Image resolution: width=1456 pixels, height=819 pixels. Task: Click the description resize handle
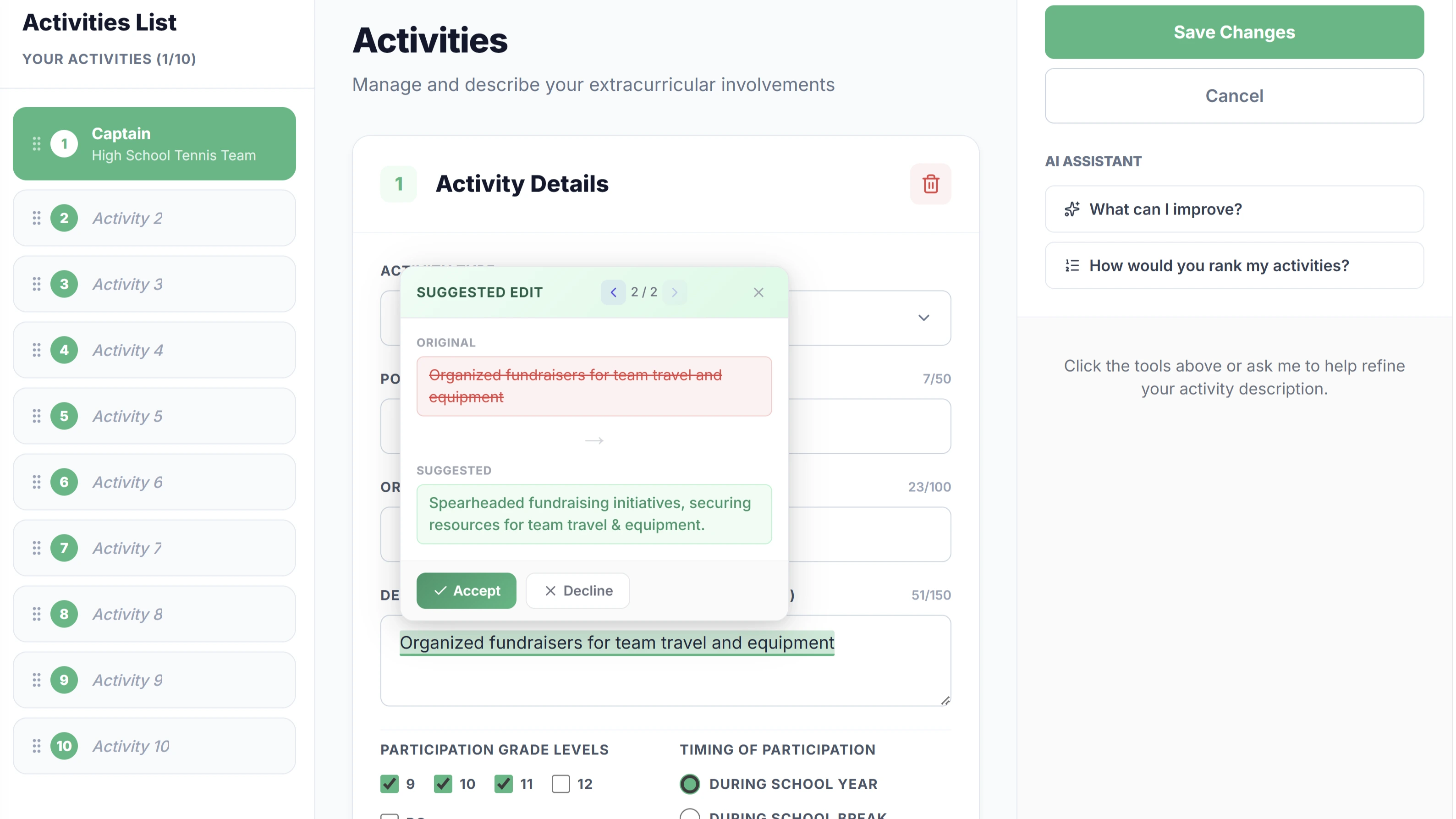tap(945, 700)
